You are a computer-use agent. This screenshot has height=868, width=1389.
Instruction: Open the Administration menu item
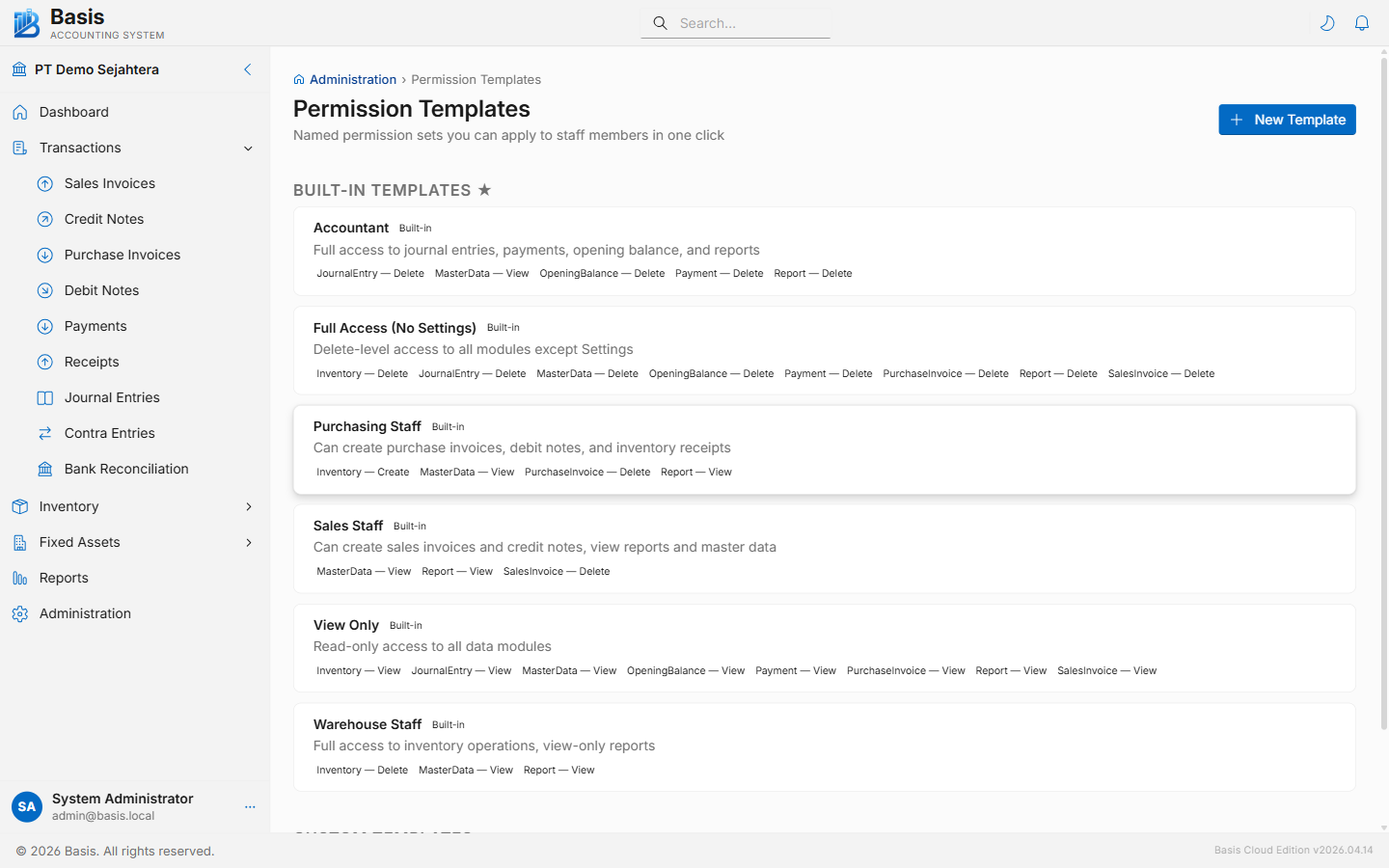pos(85,613)
